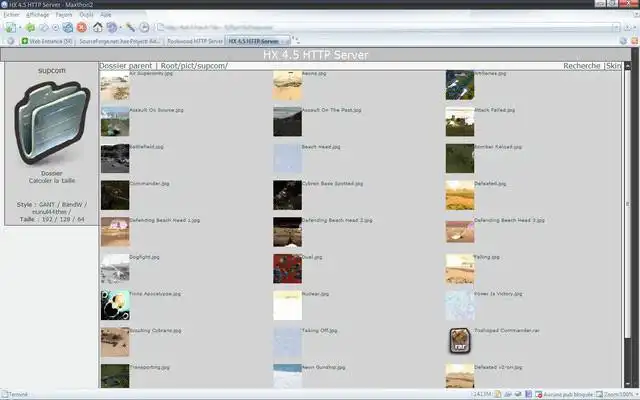Click Transporting.jpg file name

point(149,367)
